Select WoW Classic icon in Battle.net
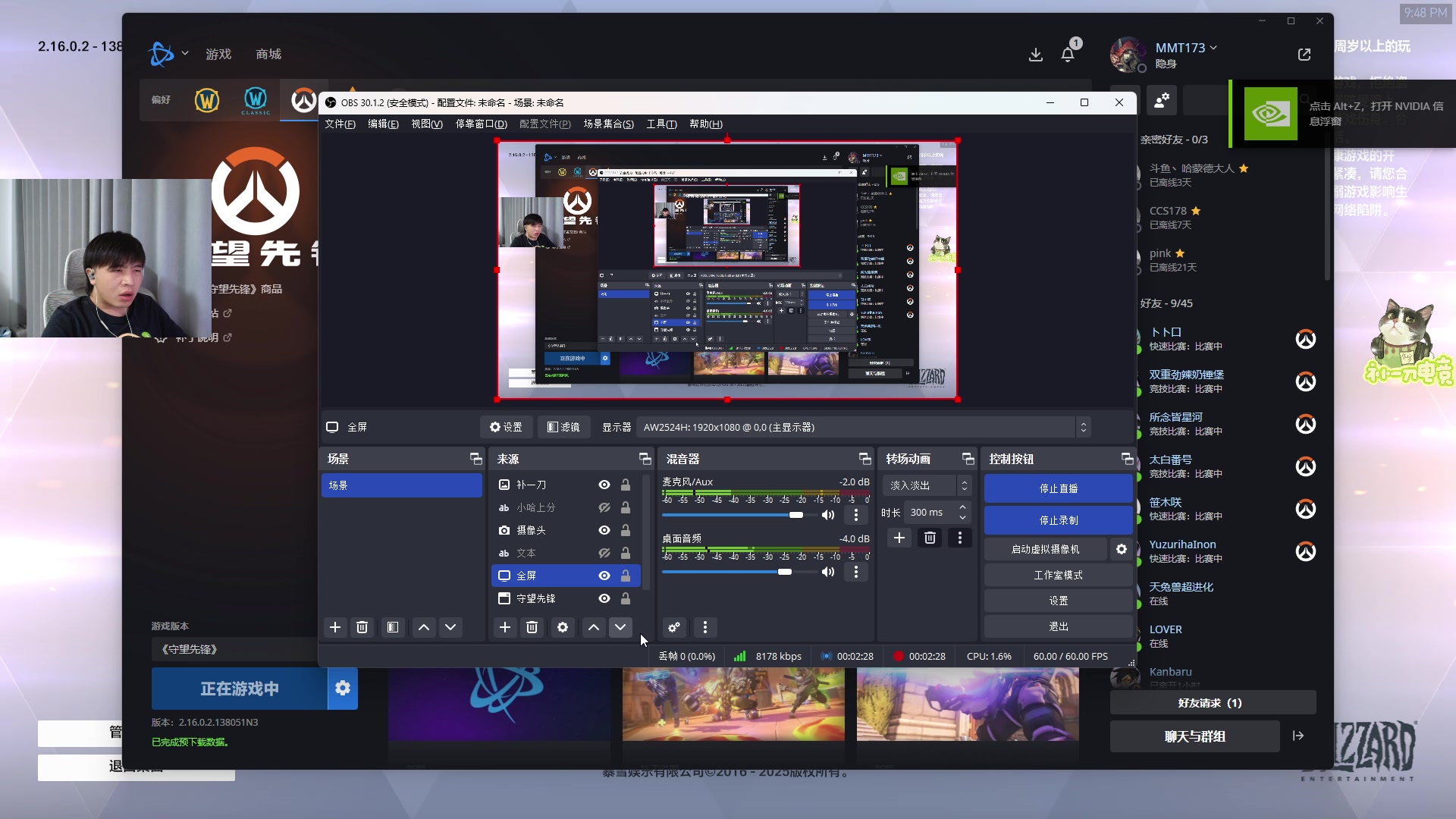 coord(256,100)
